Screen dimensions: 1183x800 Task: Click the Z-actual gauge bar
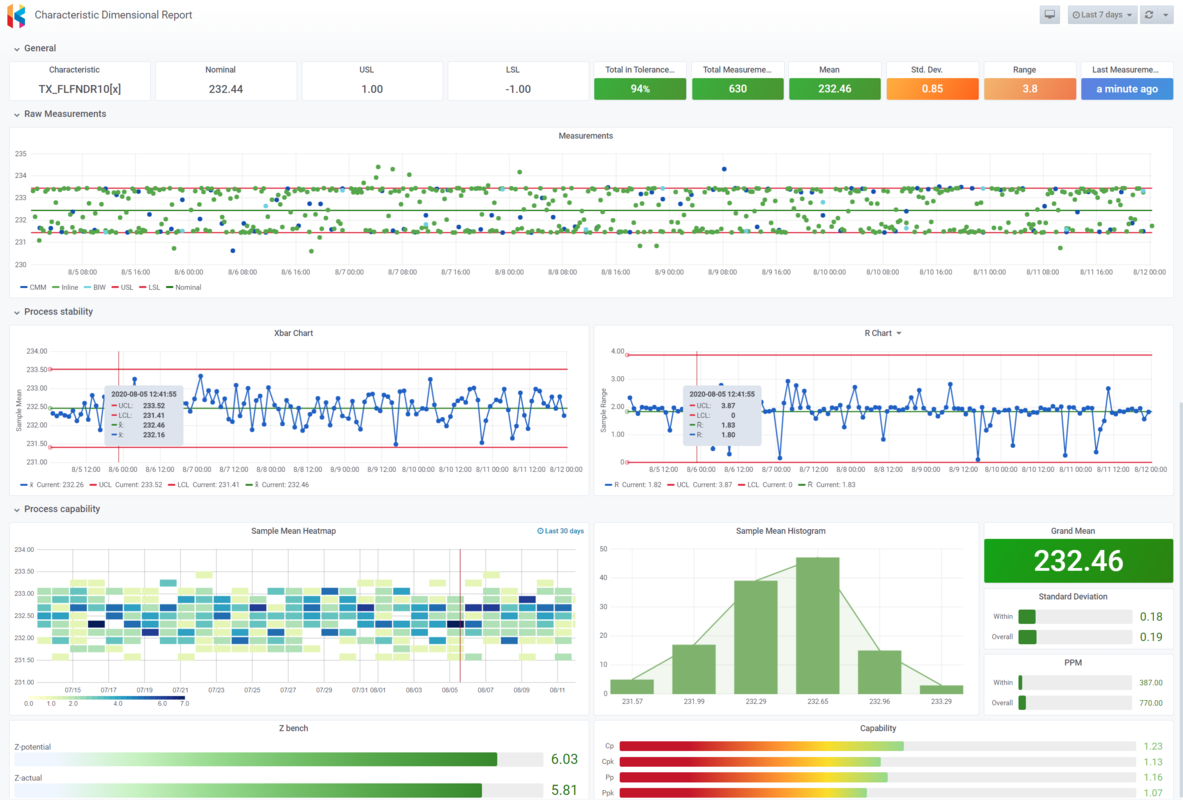pyautogui.click(x=278, y=790)
